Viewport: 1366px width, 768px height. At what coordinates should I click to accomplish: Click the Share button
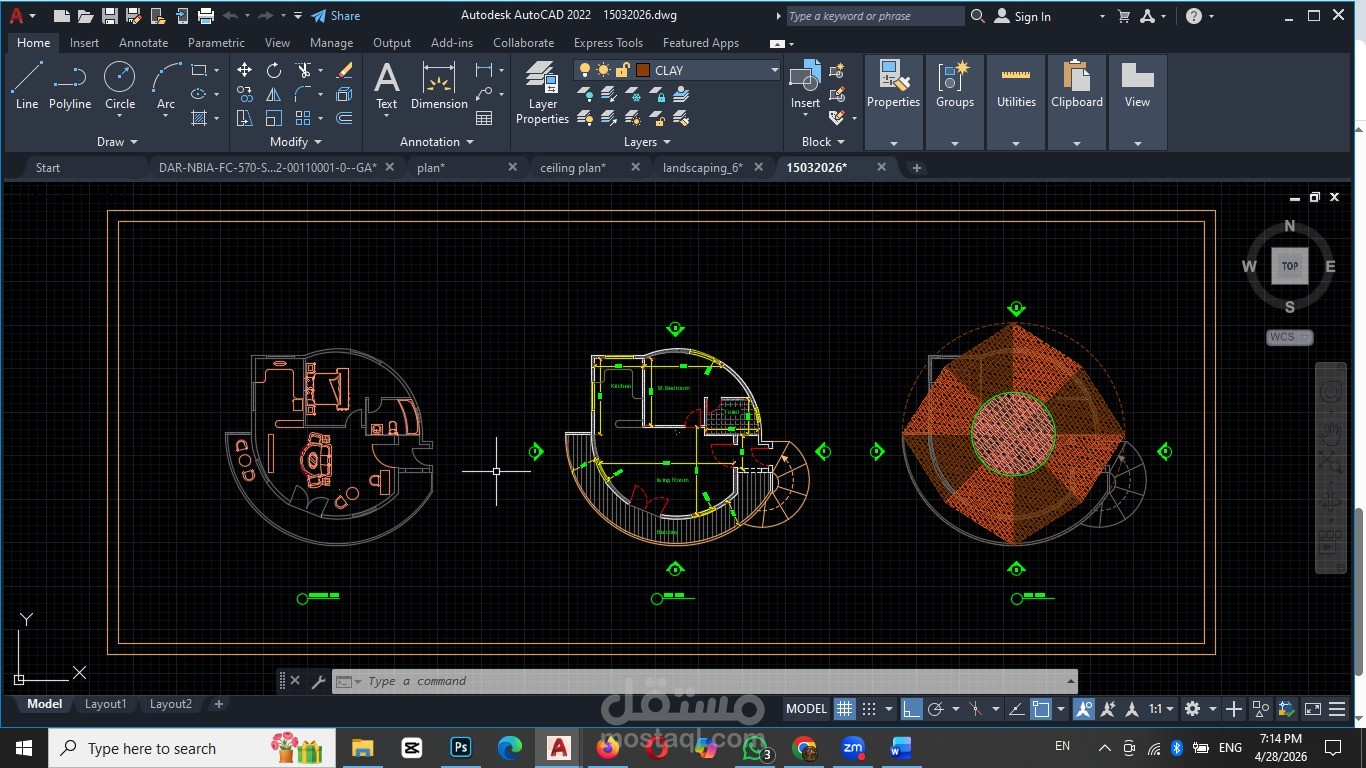pos(335,16)
